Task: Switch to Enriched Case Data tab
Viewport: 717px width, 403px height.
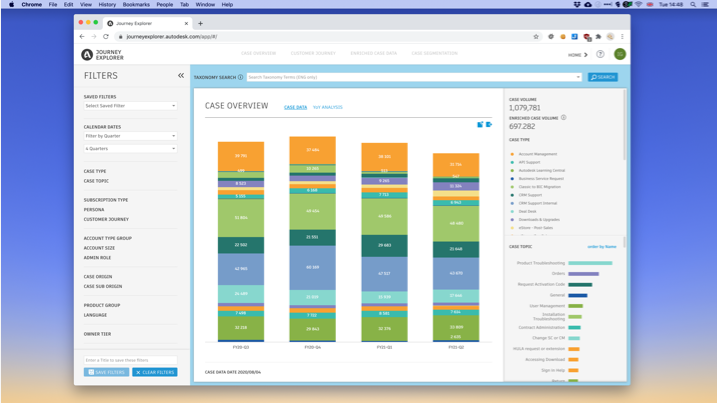Action: pyautogui.click(x=374, y=54)
